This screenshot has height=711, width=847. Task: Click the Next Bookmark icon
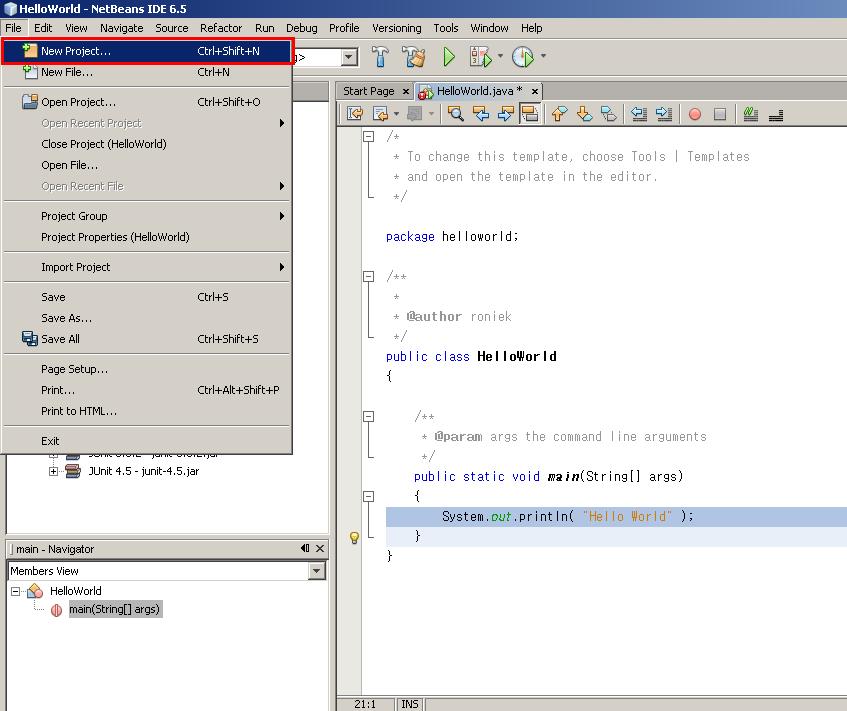[x=584, y=113]
